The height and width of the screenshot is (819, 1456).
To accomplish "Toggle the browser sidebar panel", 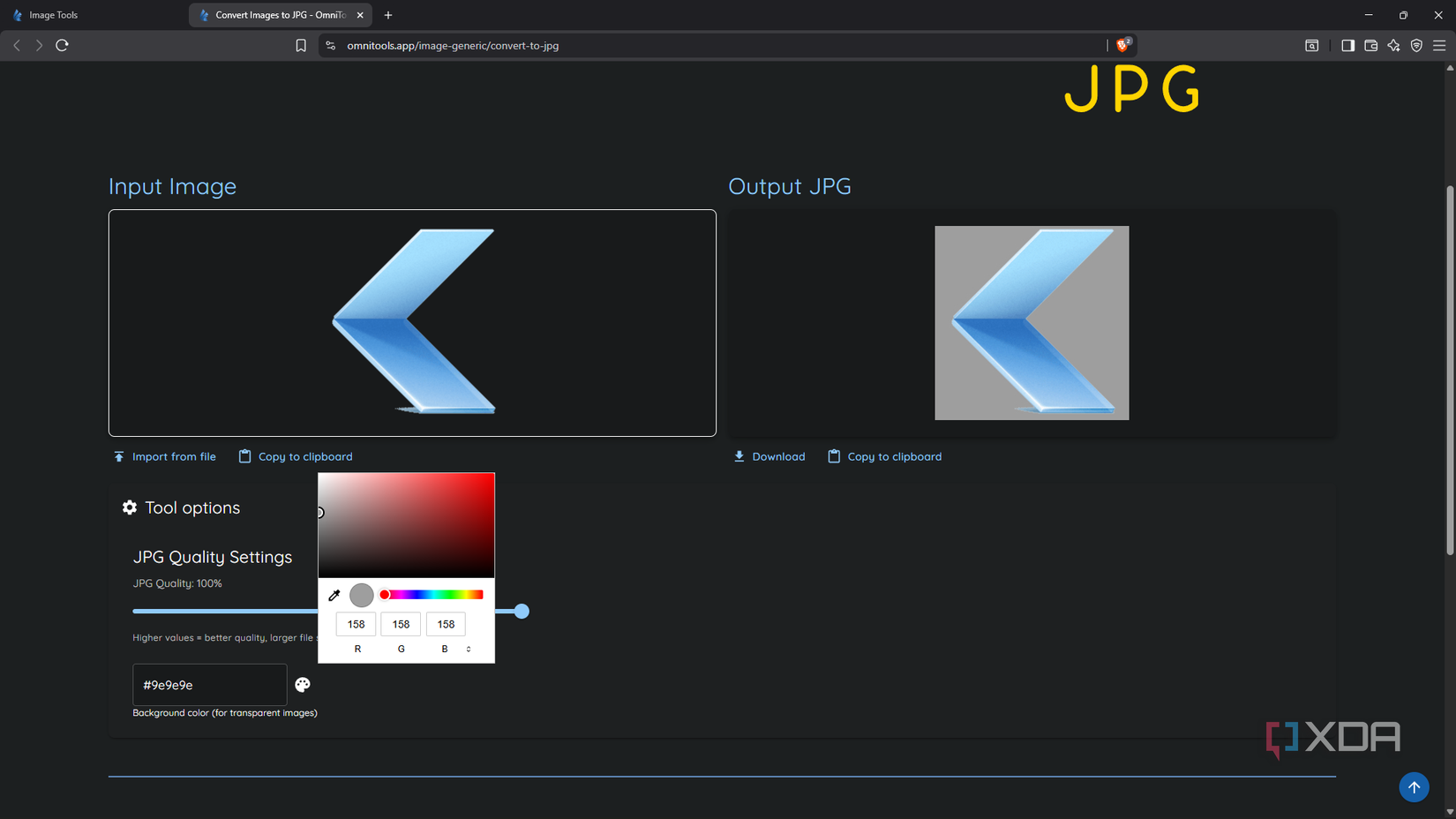I will (x=1347, y=45).
